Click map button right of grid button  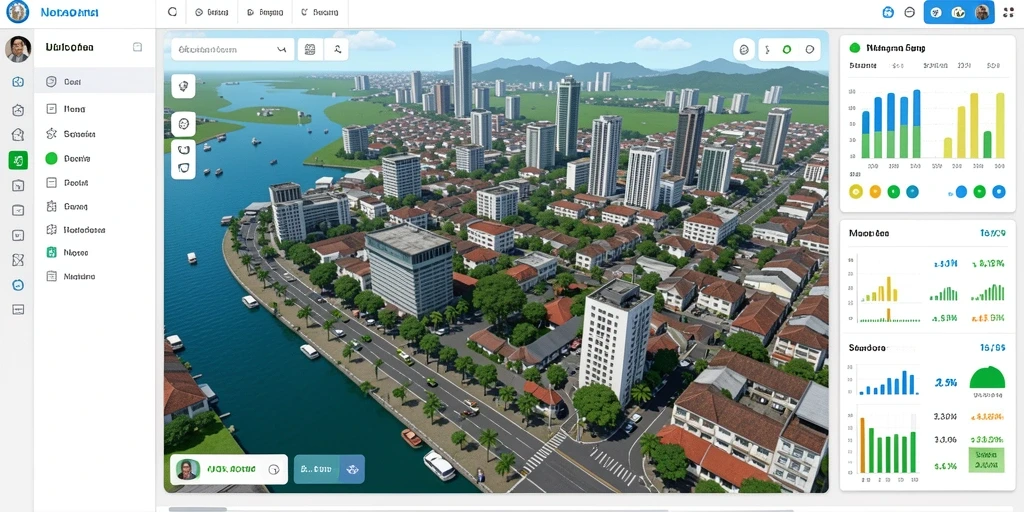pyautogui.click(x=337, y=49)
